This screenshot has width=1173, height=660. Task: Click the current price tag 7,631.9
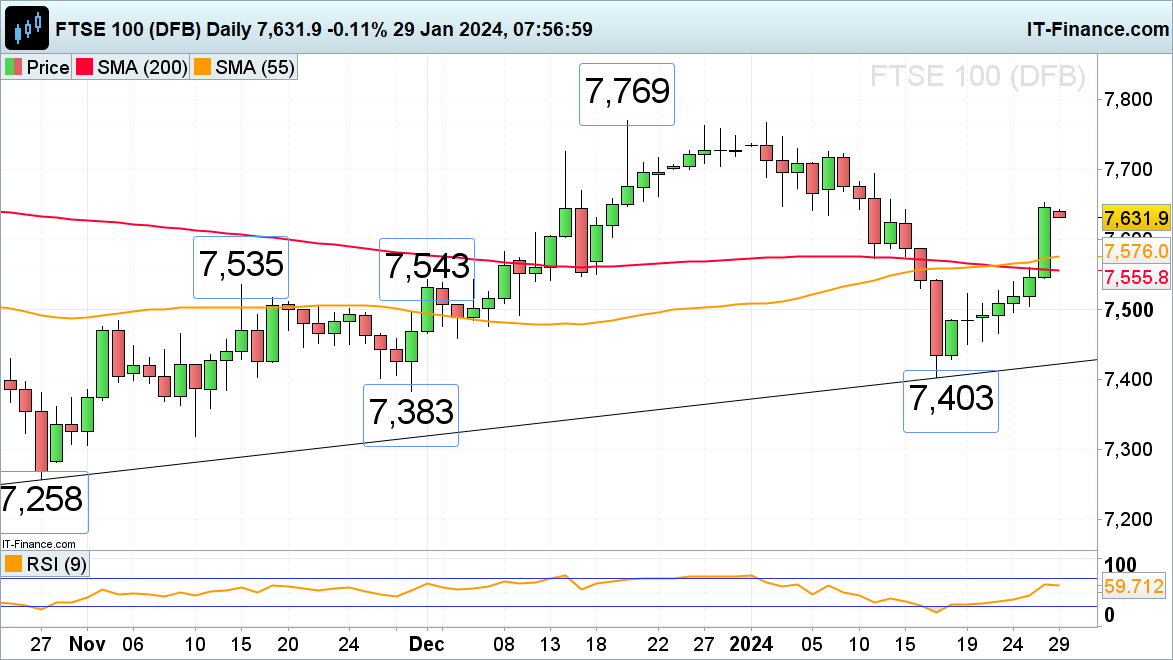click(1136, 218)
